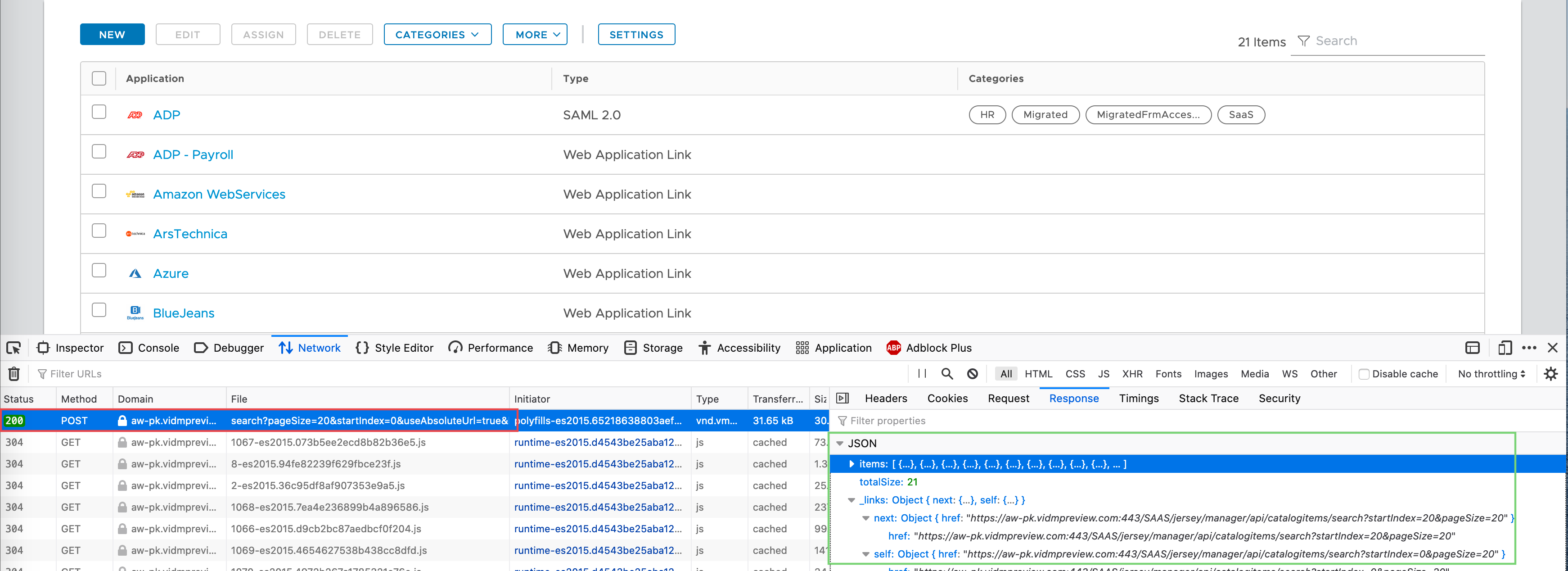Open the Adblock Plus panel

coord(928,348)
